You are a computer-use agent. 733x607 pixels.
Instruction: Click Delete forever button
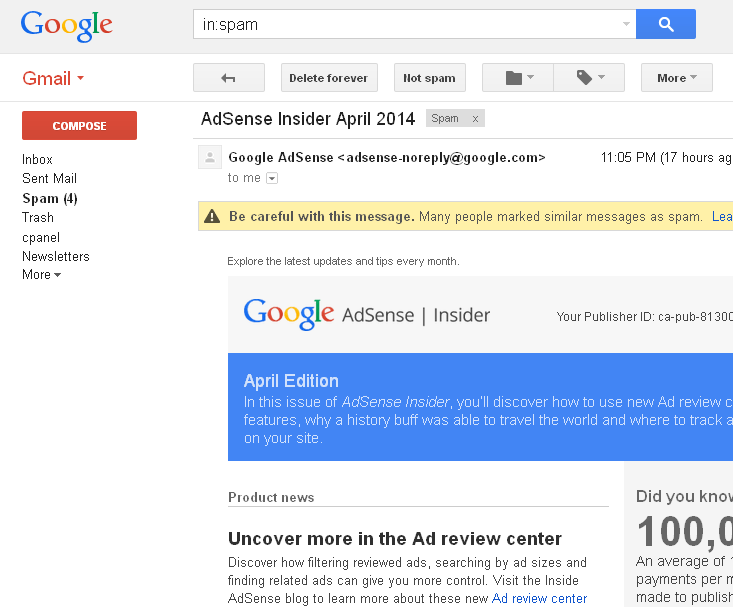tap(329, 78)
